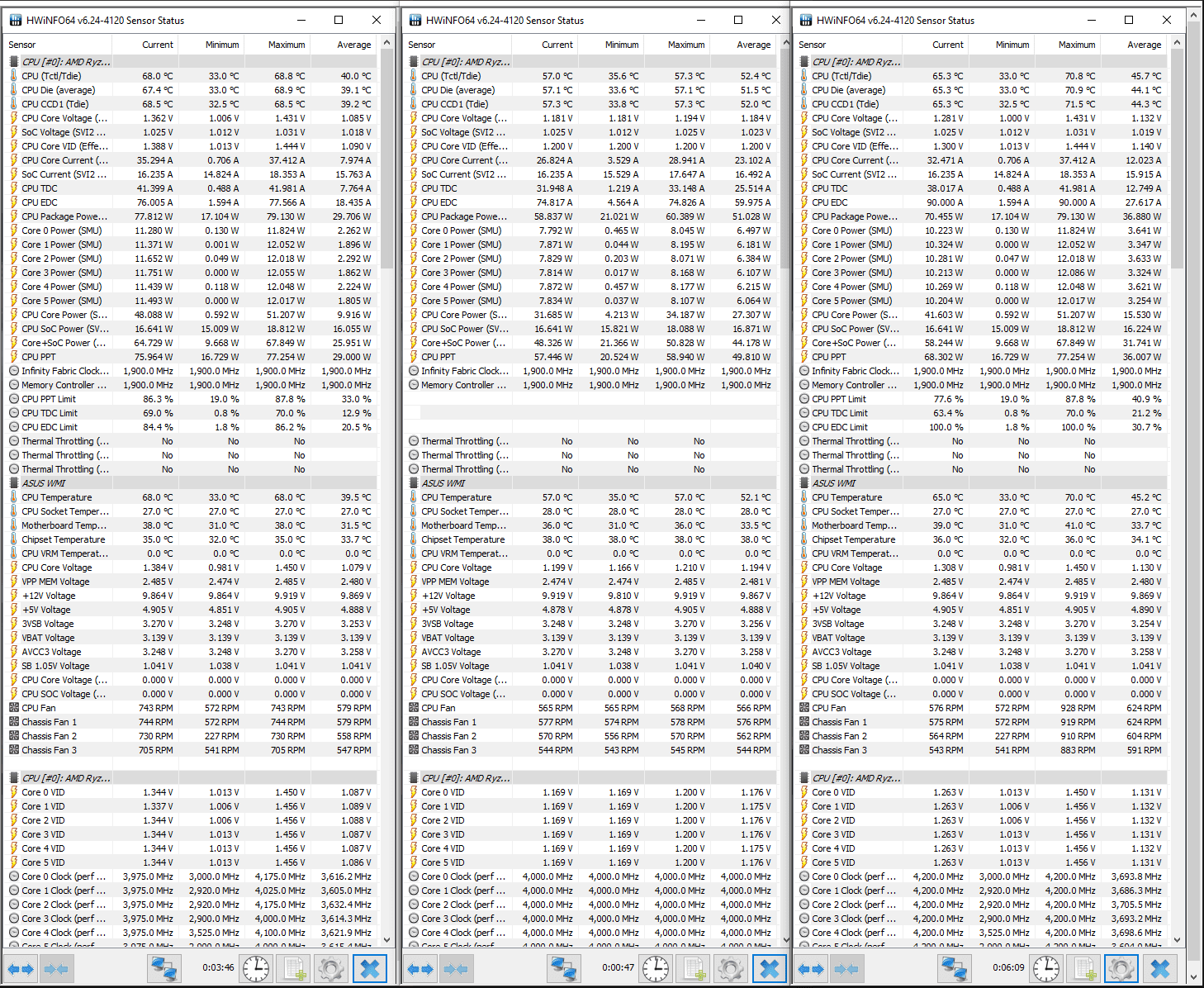Image resolution: width=1204 pixels, height=988 pixels.
Task: Select the Core 4 VID row in the right window
Action: coord(981,848)
